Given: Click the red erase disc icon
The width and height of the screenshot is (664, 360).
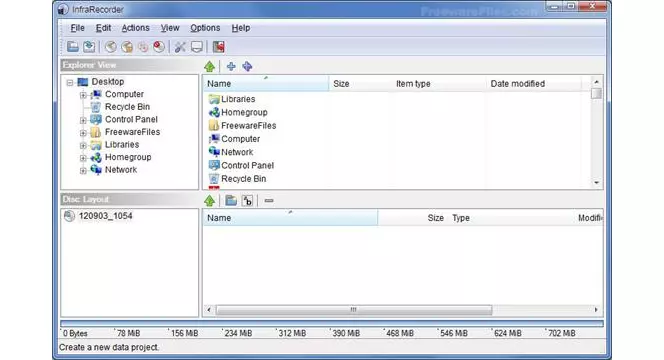Looking at the screenshot, I should tap(159, 47).
